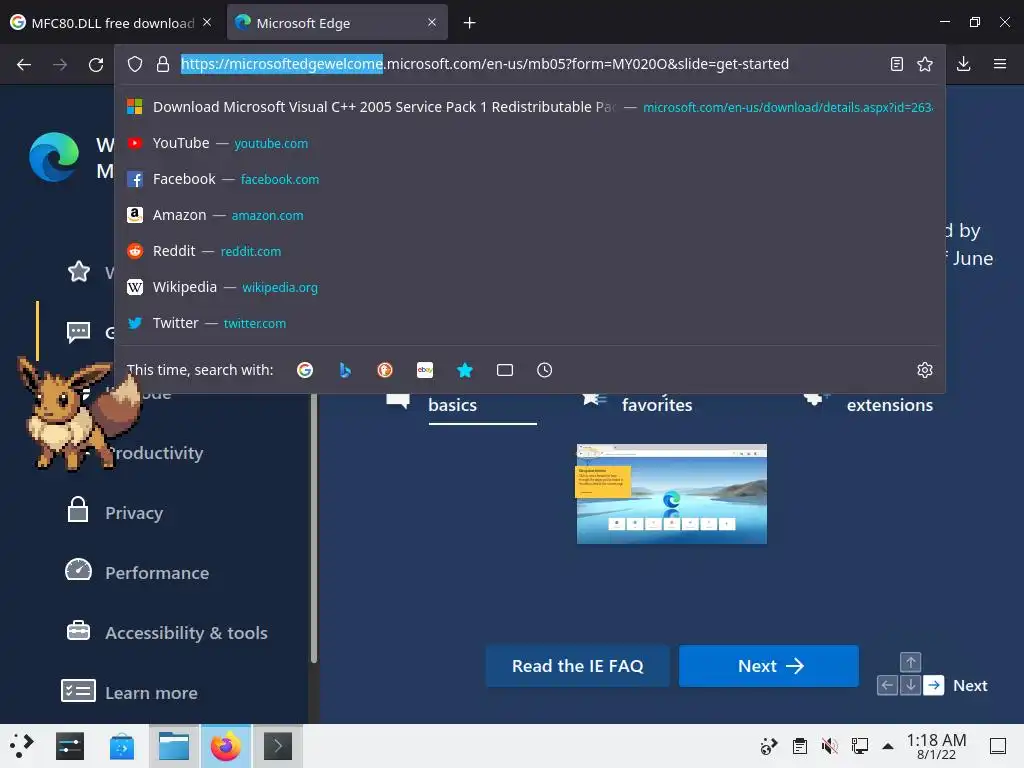1024x768 pixels.
Task: Search open tabs using the tab shortcut
Action: (505, 370)
